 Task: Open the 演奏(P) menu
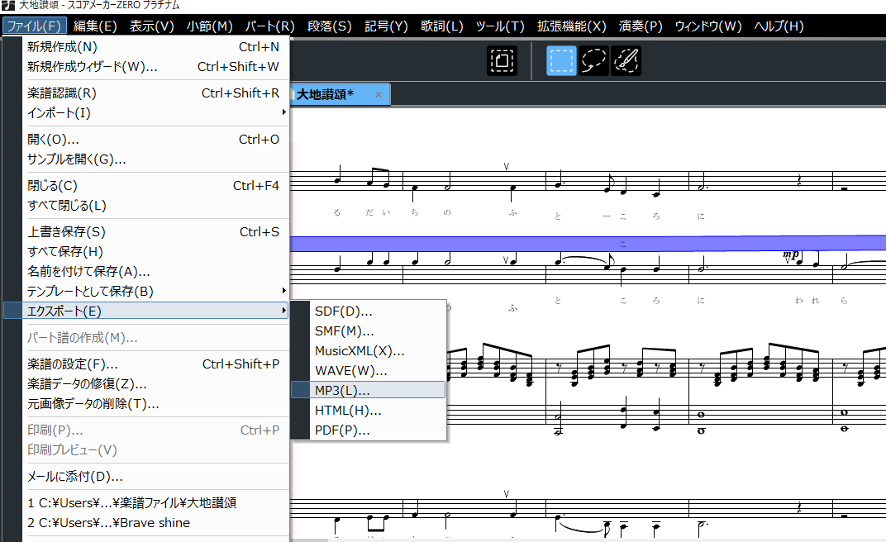tap(640, 26)
